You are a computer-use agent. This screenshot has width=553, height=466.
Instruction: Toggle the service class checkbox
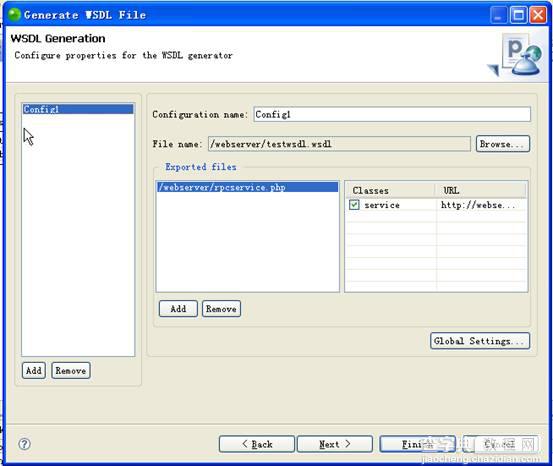pos(354,205)
